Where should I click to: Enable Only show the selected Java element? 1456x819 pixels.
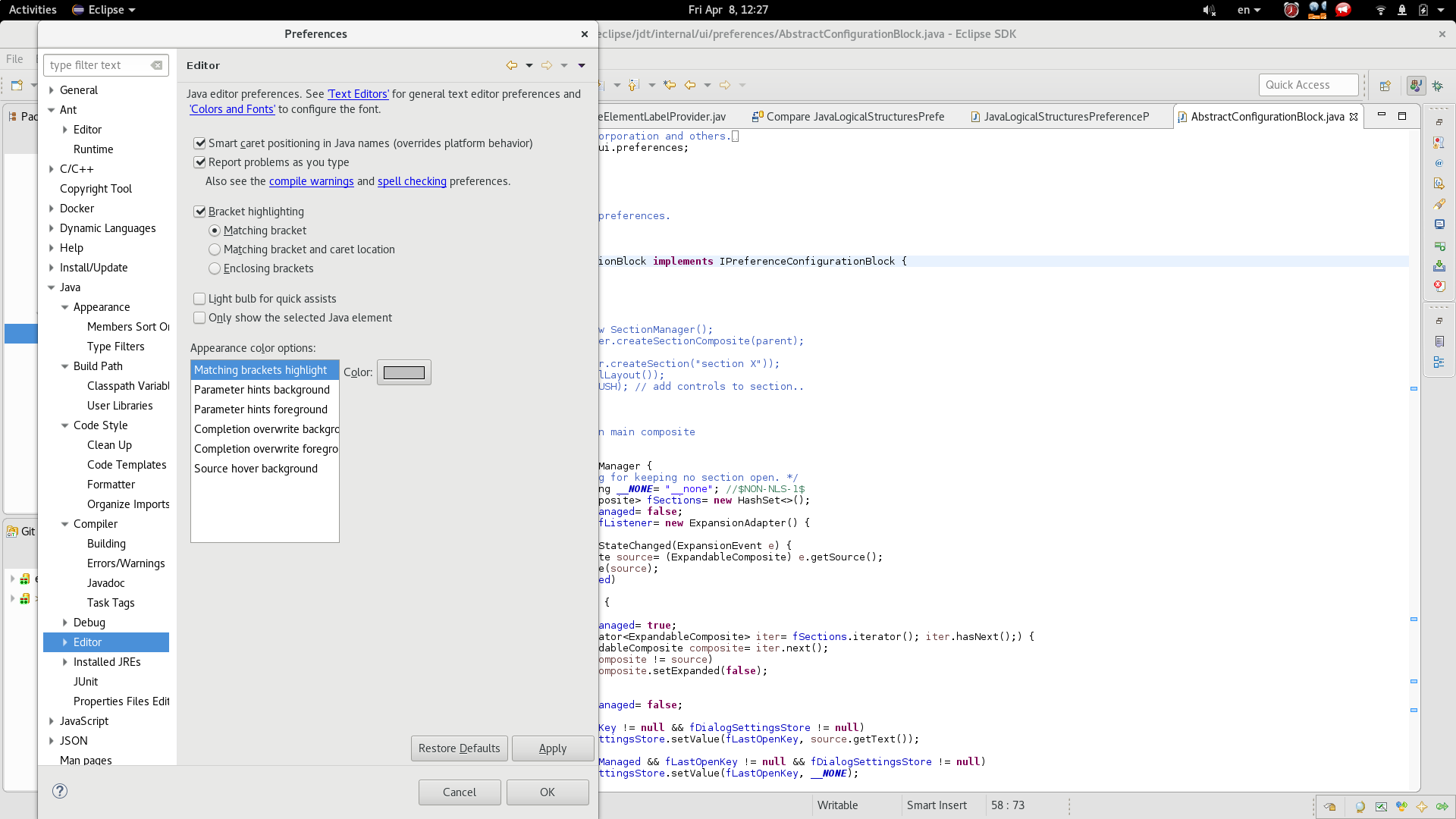[200, 318]
